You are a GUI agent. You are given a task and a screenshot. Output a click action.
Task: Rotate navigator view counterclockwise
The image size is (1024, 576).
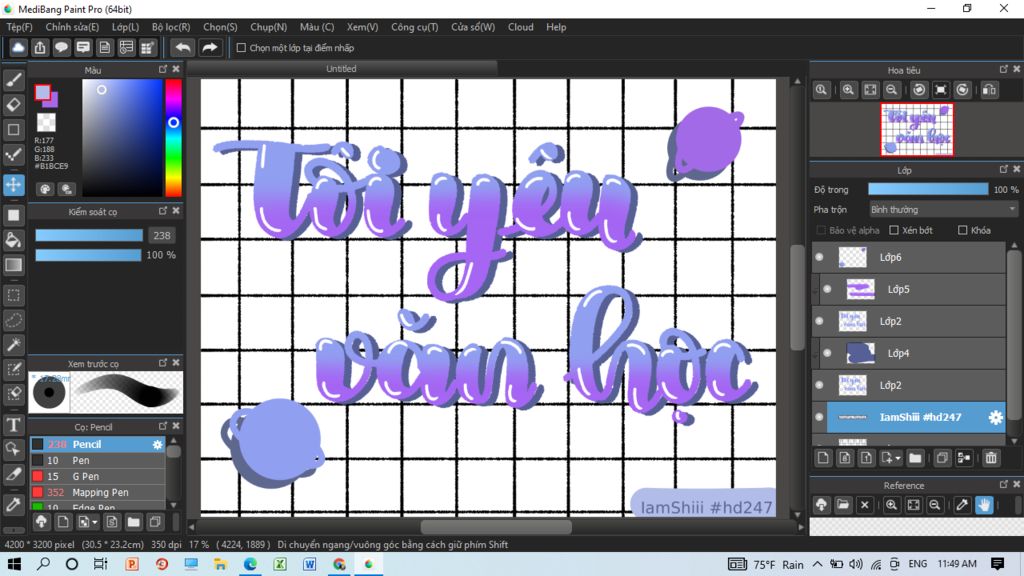tap(919, 90)
